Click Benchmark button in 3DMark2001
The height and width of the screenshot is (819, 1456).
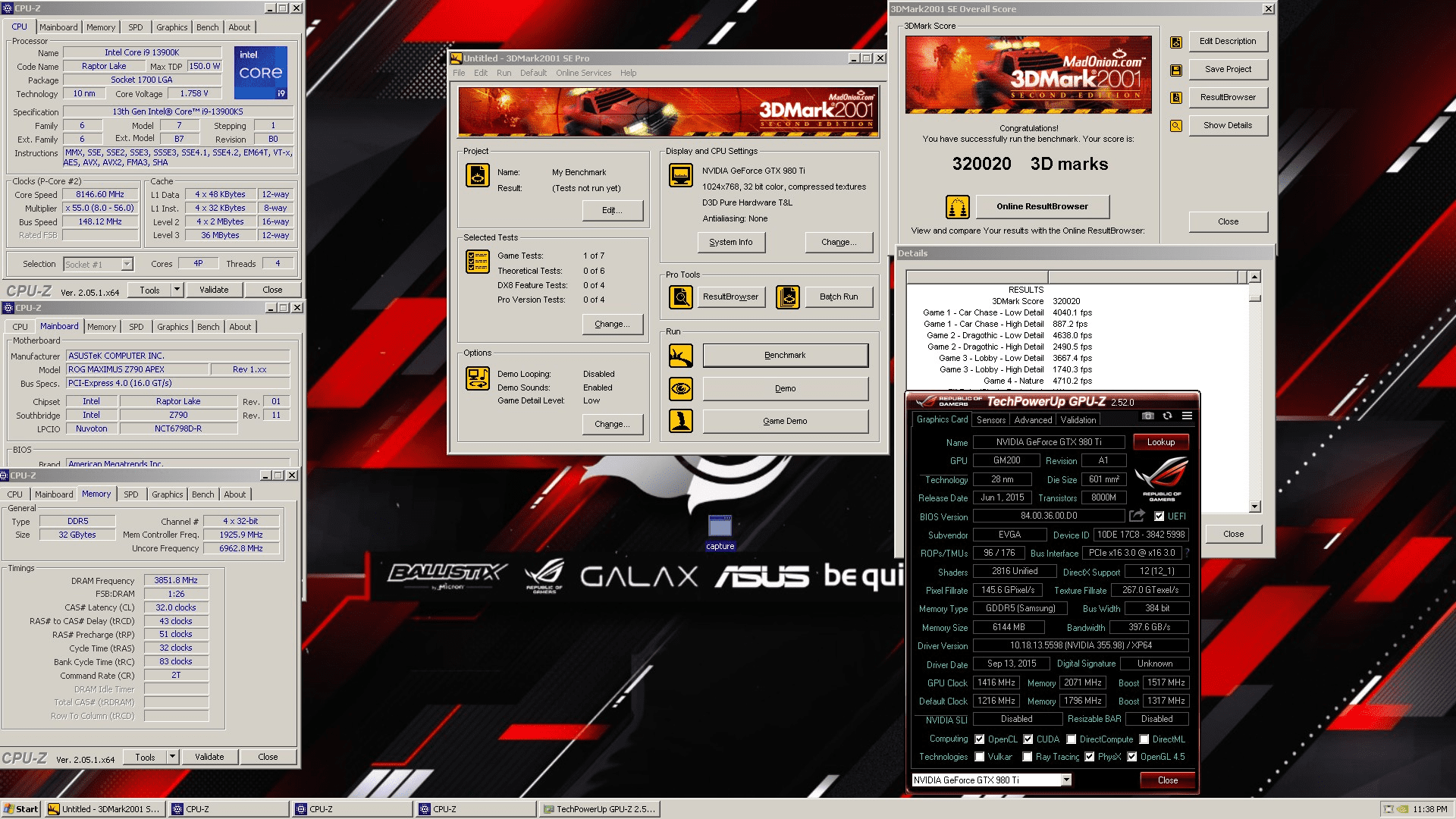[x=785, y=356]
